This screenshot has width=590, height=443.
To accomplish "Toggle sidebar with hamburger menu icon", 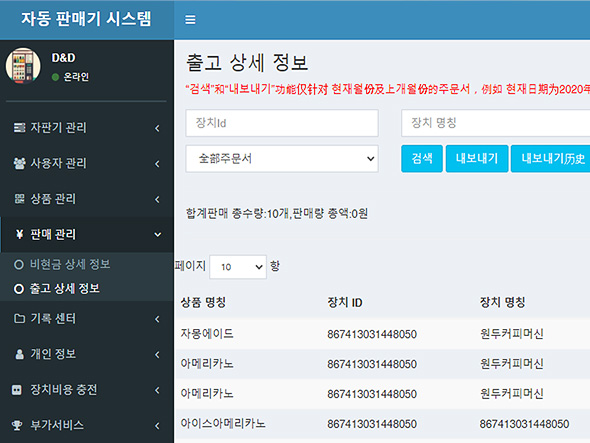I will click(190, 20).
